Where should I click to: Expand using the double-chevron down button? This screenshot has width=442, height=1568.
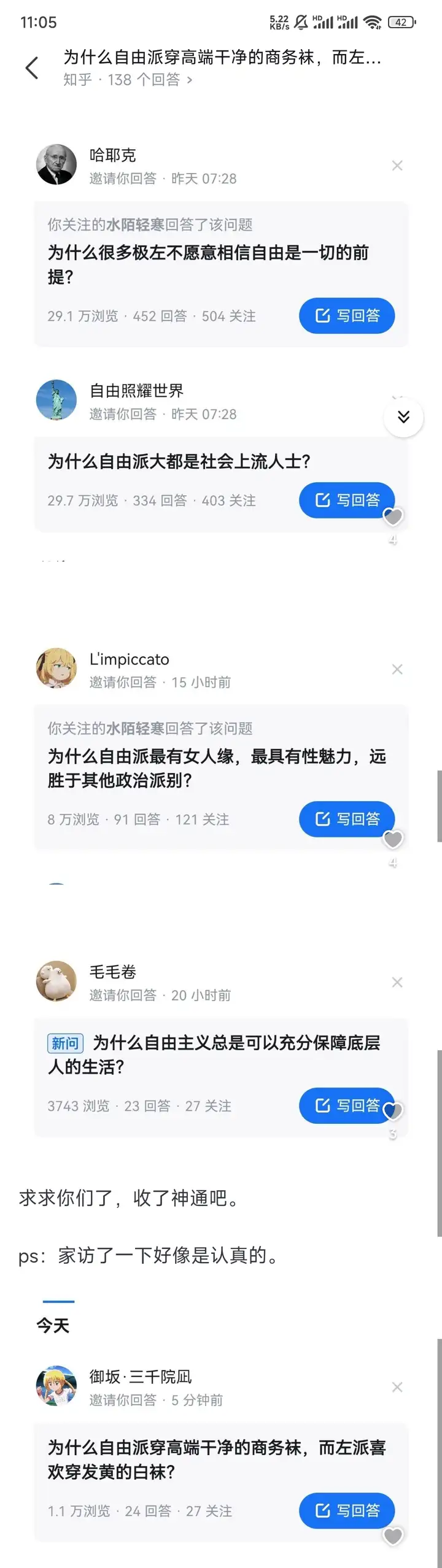pyautogui.click(x=403, y=417)
